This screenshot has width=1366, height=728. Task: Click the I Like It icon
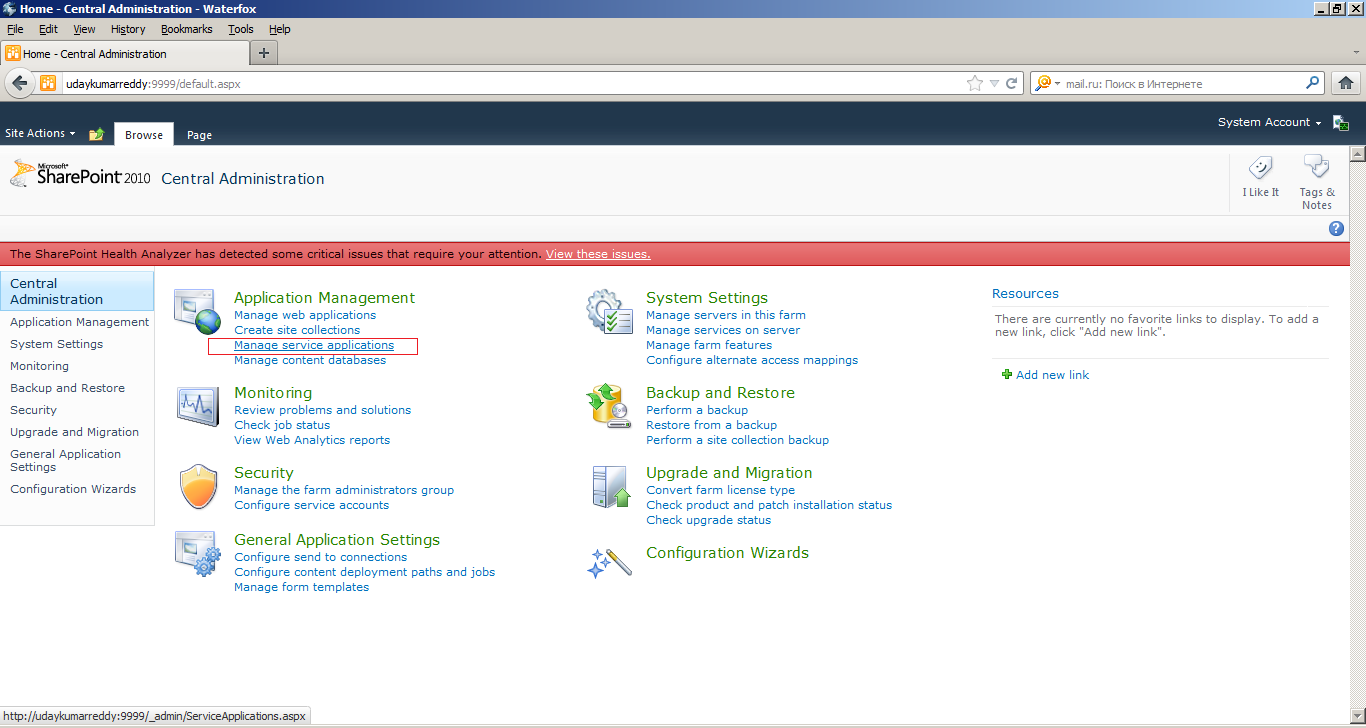click(x=1260, y=168)
